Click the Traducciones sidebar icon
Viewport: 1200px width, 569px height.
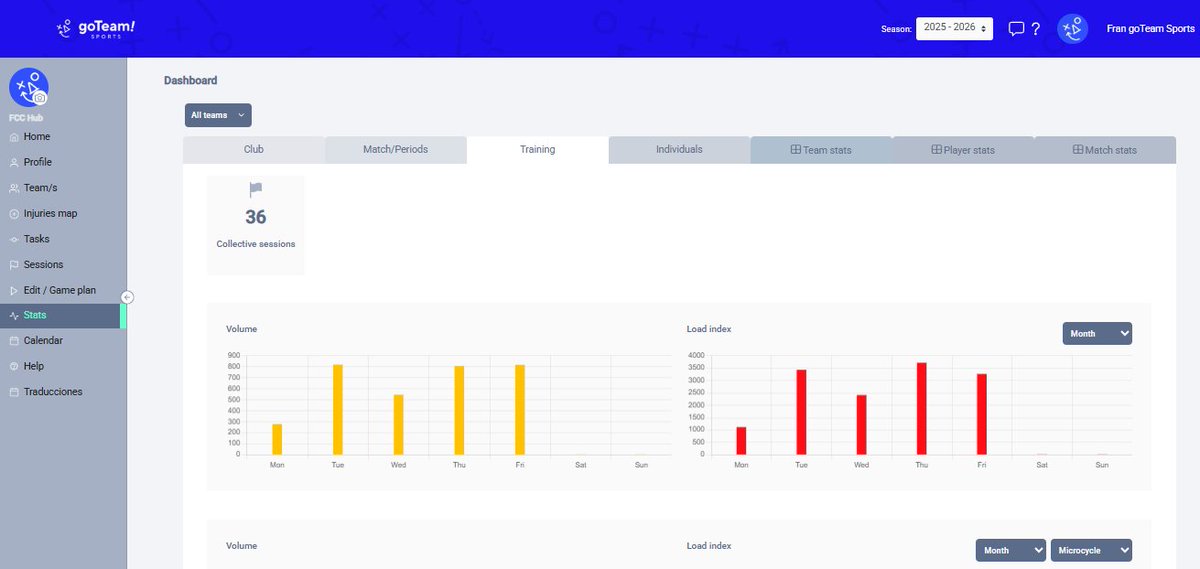point(13,392)
